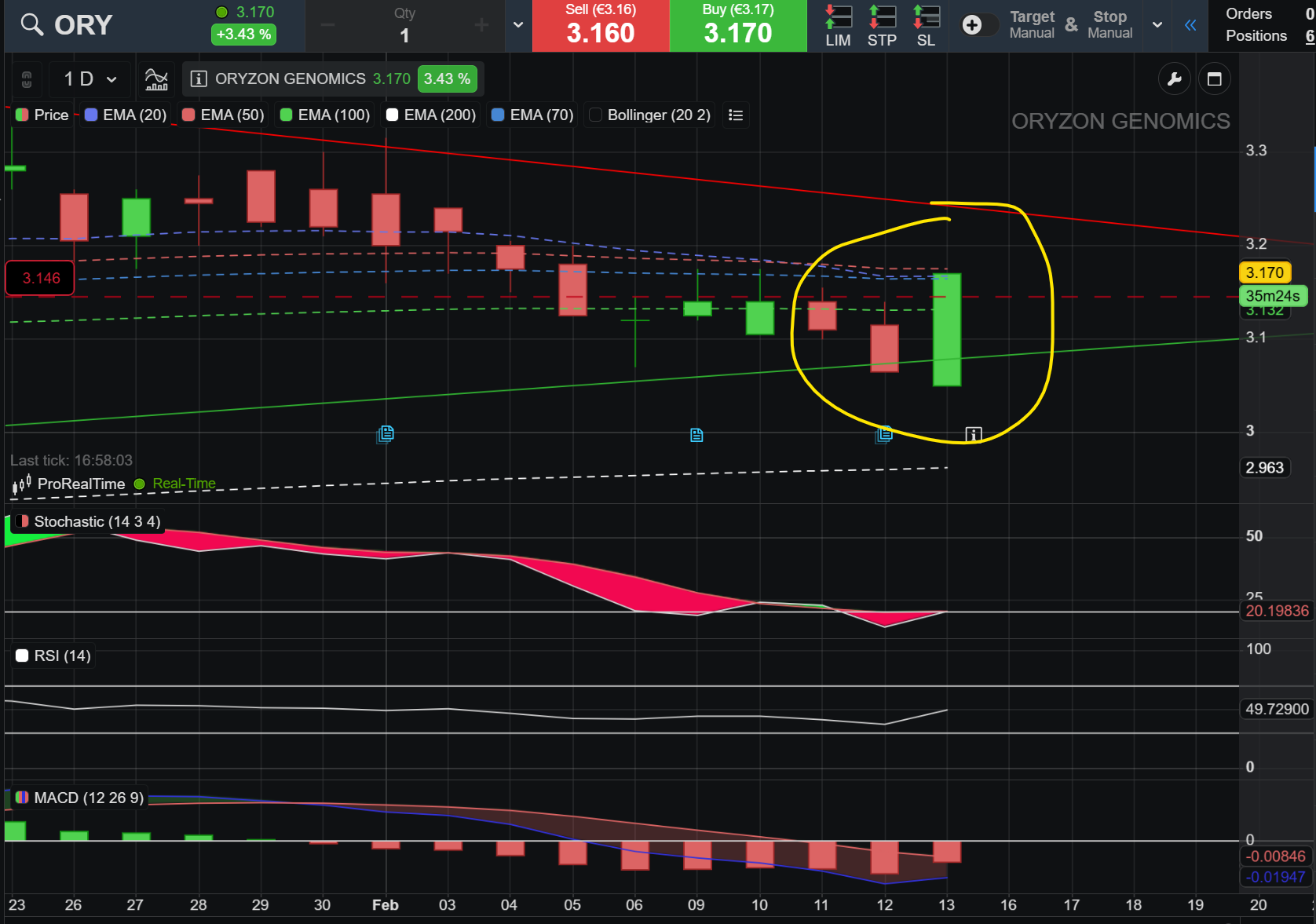This screenshot has height=924, width=1316.
Task: Toggle the Bollinger (20 2) indicator checkbox
Action: 596,115
